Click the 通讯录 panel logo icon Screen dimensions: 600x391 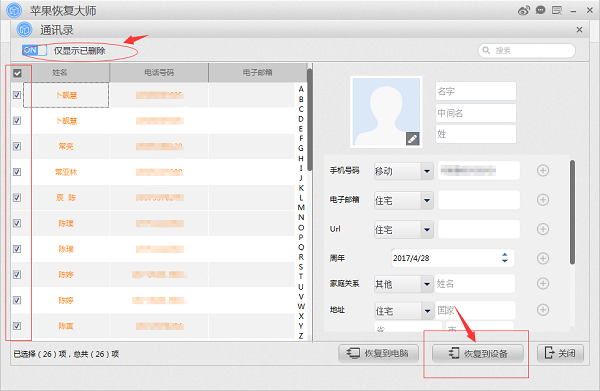click(24, 29)
